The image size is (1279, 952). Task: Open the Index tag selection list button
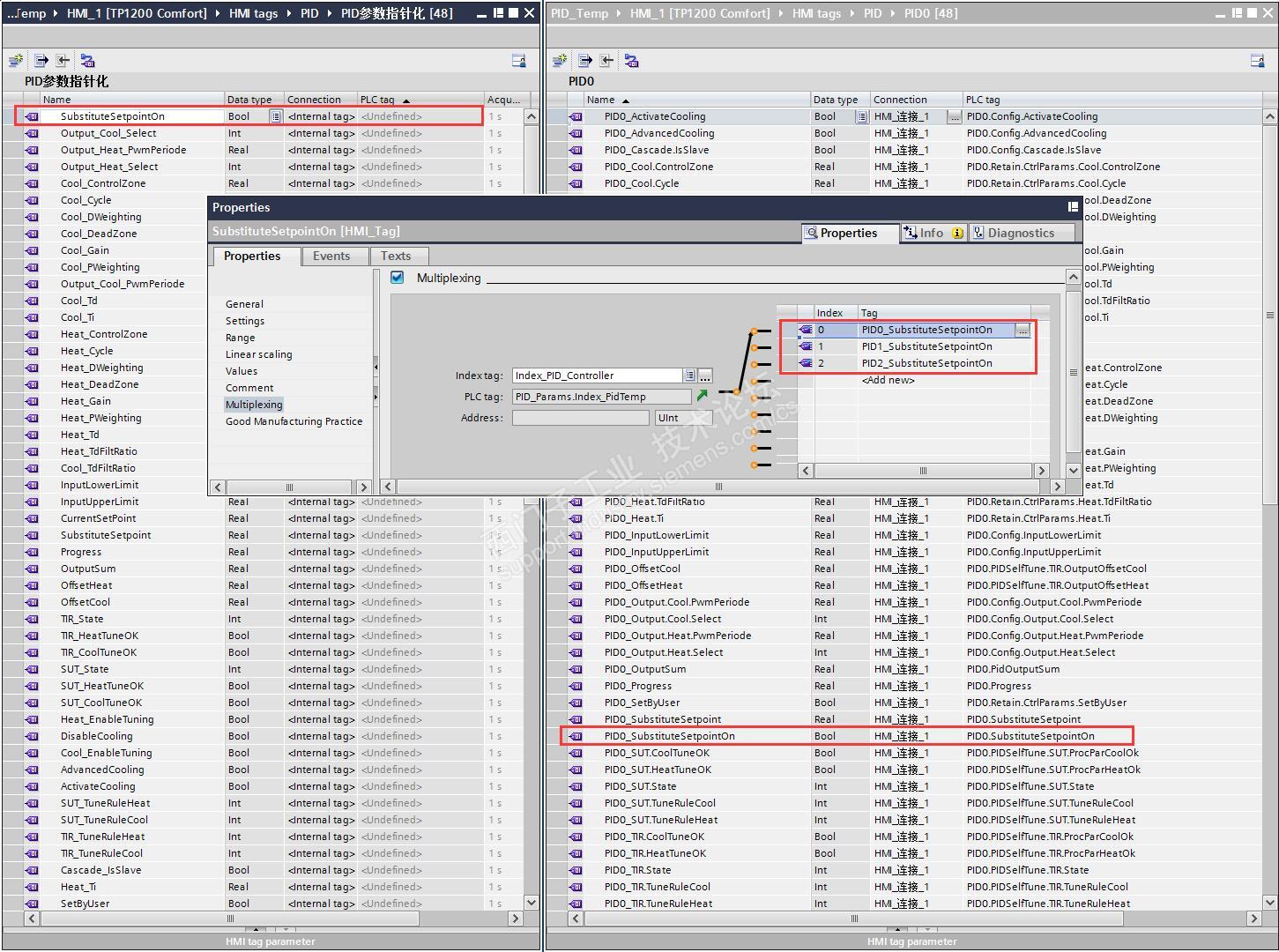(x=690, y=376)
